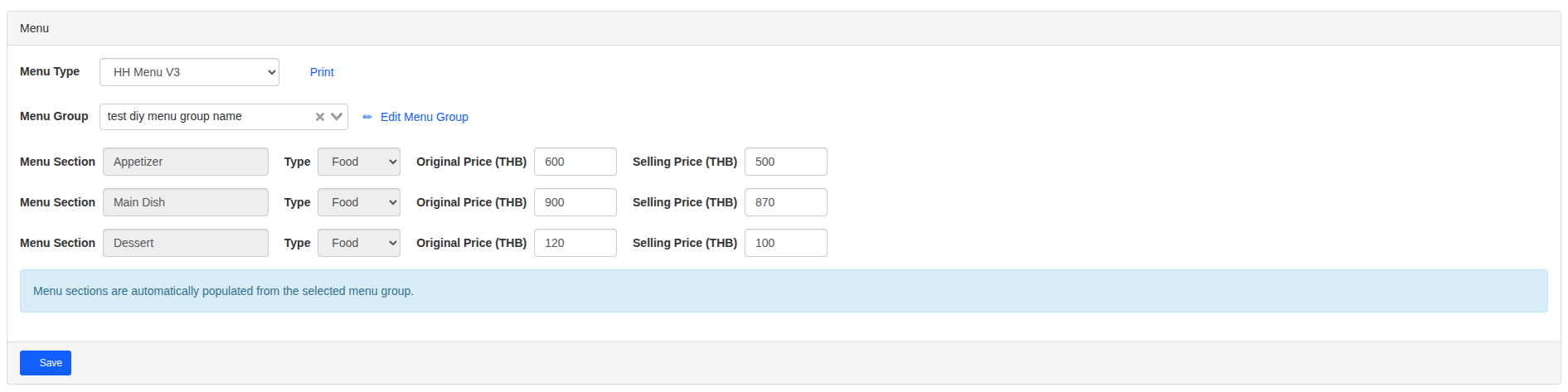The height and width of the screenshot is (392, 1568).
Task: Click the Menu Group text input
Action: point(207,117)
